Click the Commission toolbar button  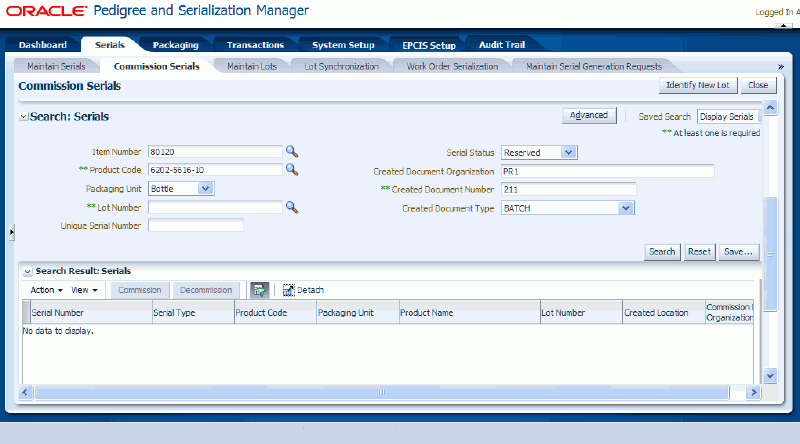coord(140,290)
